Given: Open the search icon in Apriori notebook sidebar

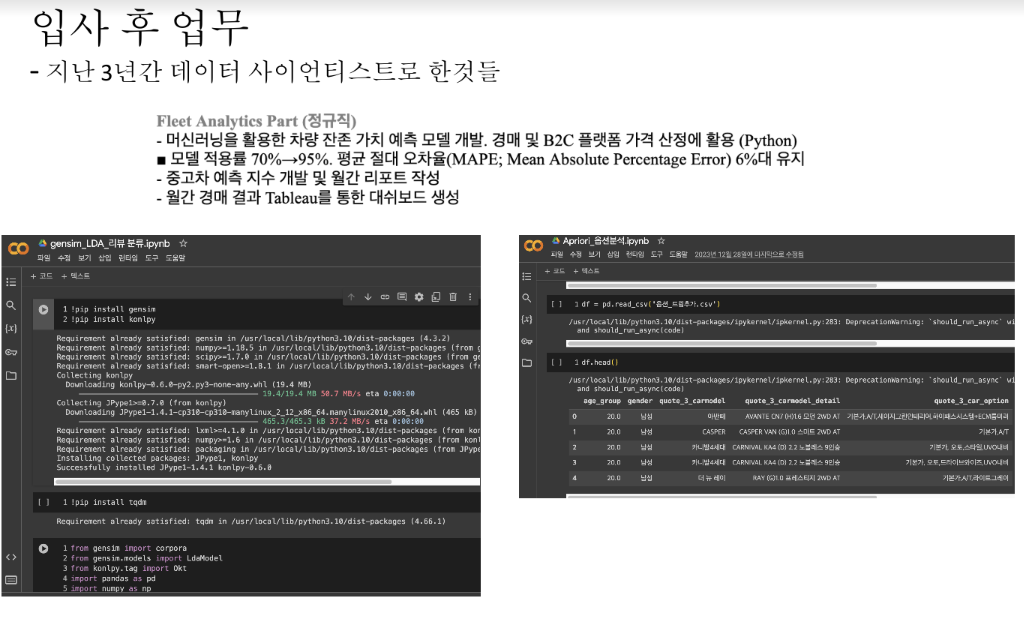Looking at the screenshot, I should 528,298.
